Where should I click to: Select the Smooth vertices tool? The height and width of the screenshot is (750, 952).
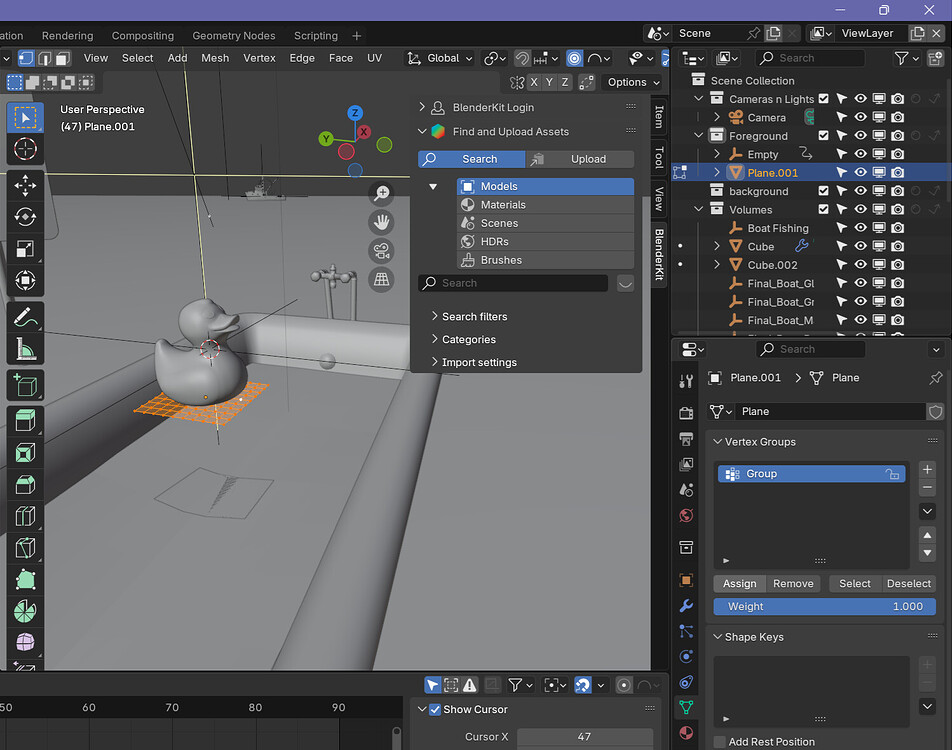tap(25, 643)
